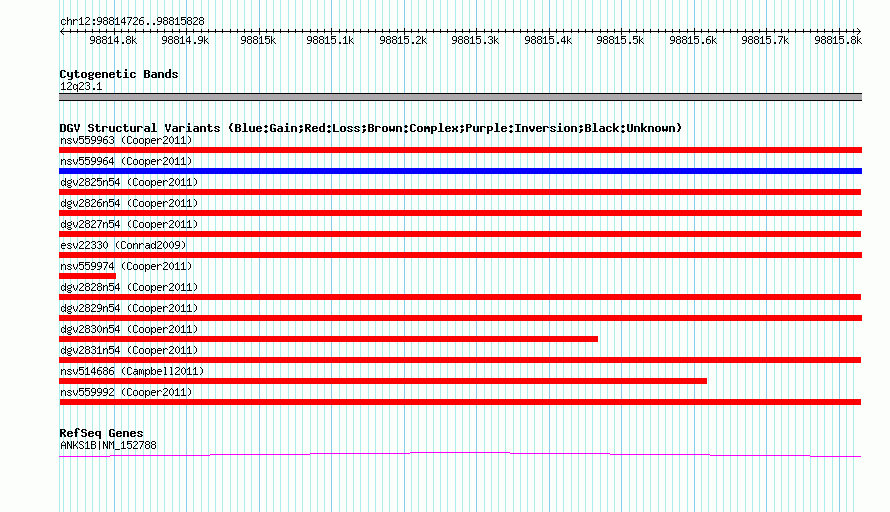
Task: Select the short red nsv559974 bar
Action: tap(87, 276)
